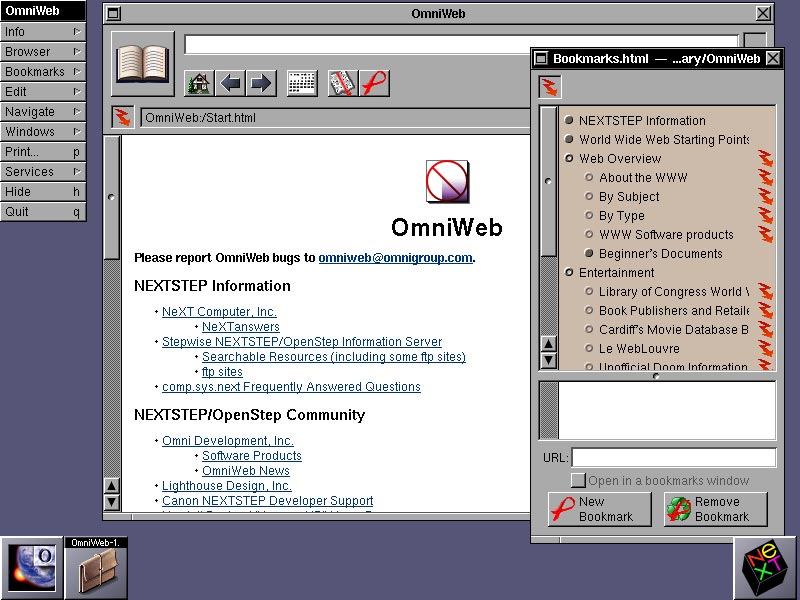Open the NeXTanswers link
This screenshot has height=600, width=800.
click(x=241, y=327)
